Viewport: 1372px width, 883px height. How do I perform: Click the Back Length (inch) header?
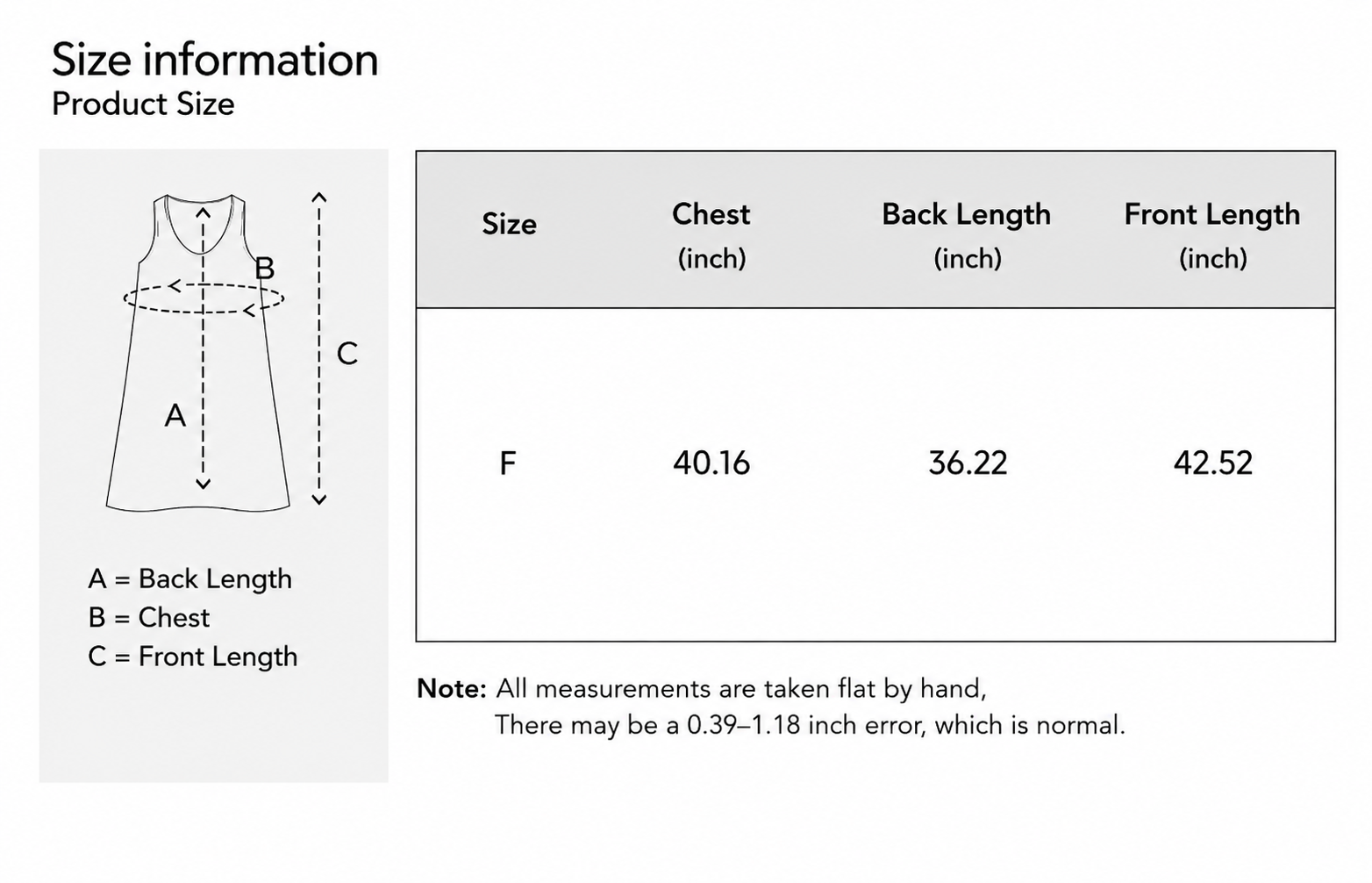pos(967,235)
